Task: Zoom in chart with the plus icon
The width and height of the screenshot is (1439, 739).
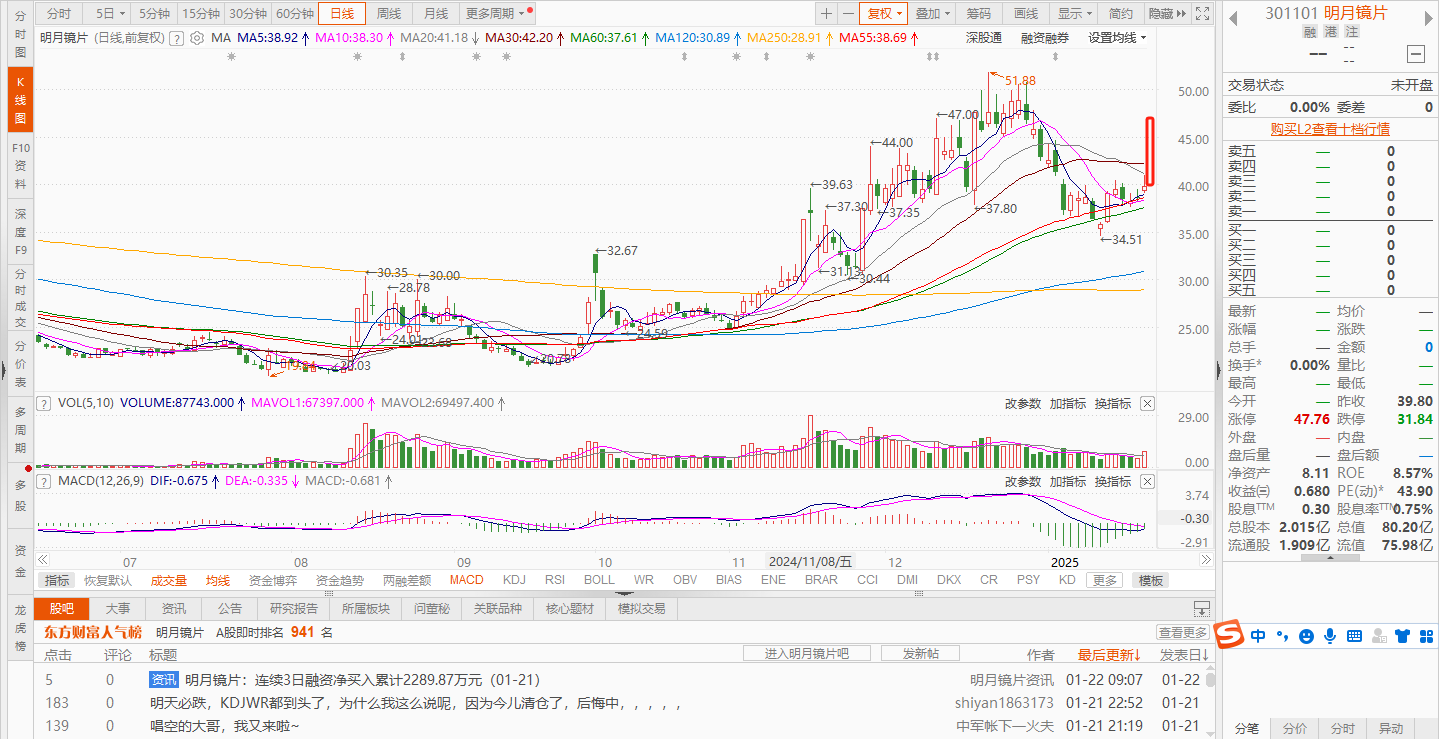Action: tap(826, 13)
